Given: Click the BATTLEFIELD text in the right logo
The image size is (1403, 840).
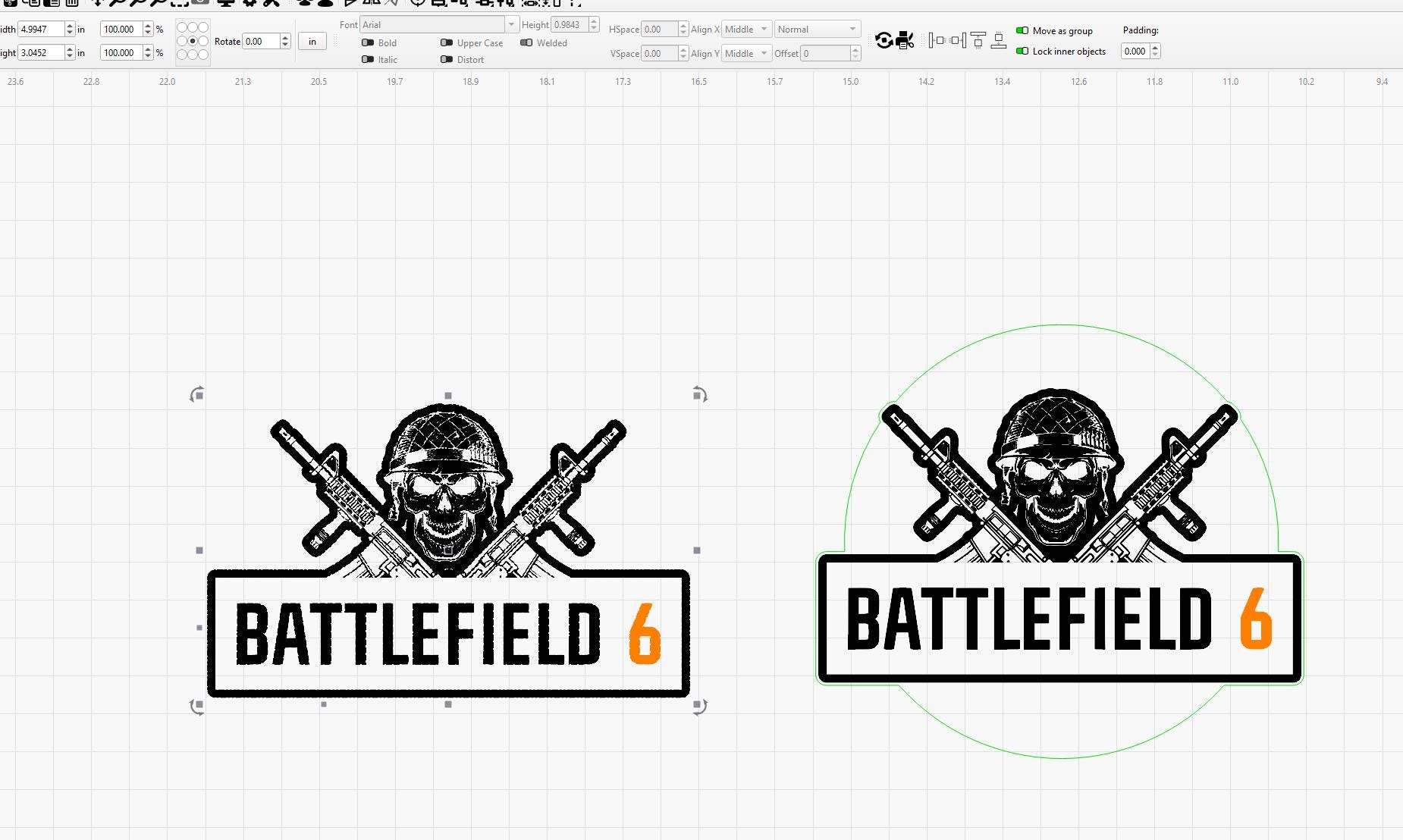Looking at the screenshot, I should 1029,619.
